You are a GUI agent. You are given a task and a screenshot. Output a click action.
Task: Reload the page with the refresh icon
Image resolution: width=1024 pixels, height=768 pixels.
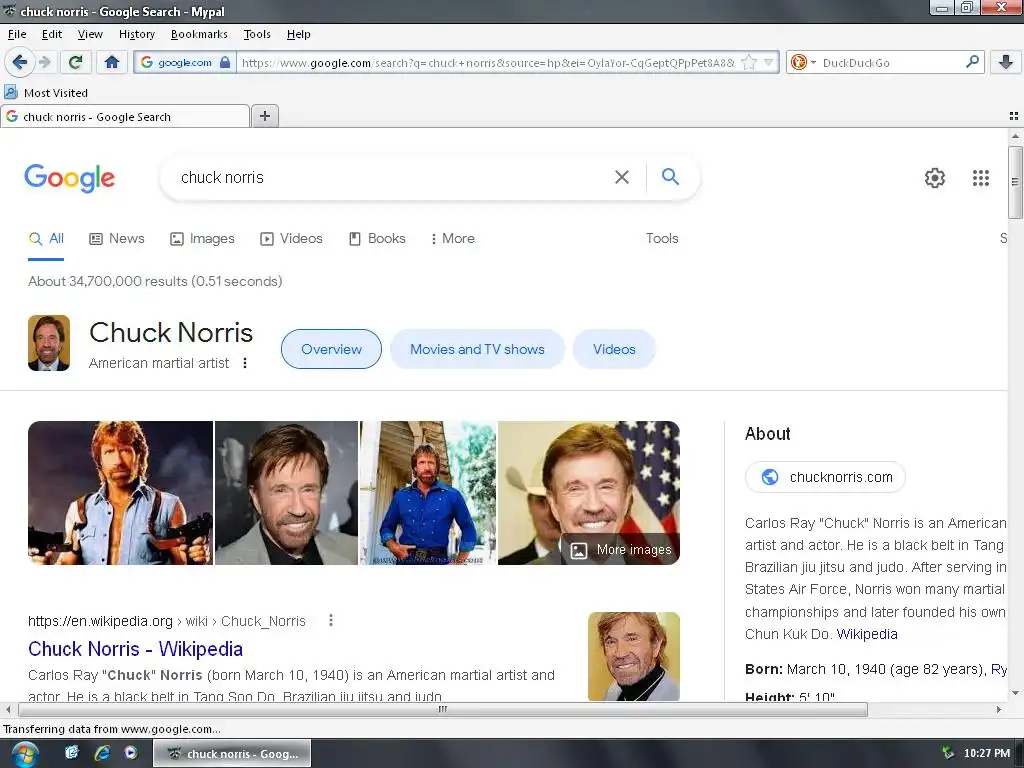75,63
